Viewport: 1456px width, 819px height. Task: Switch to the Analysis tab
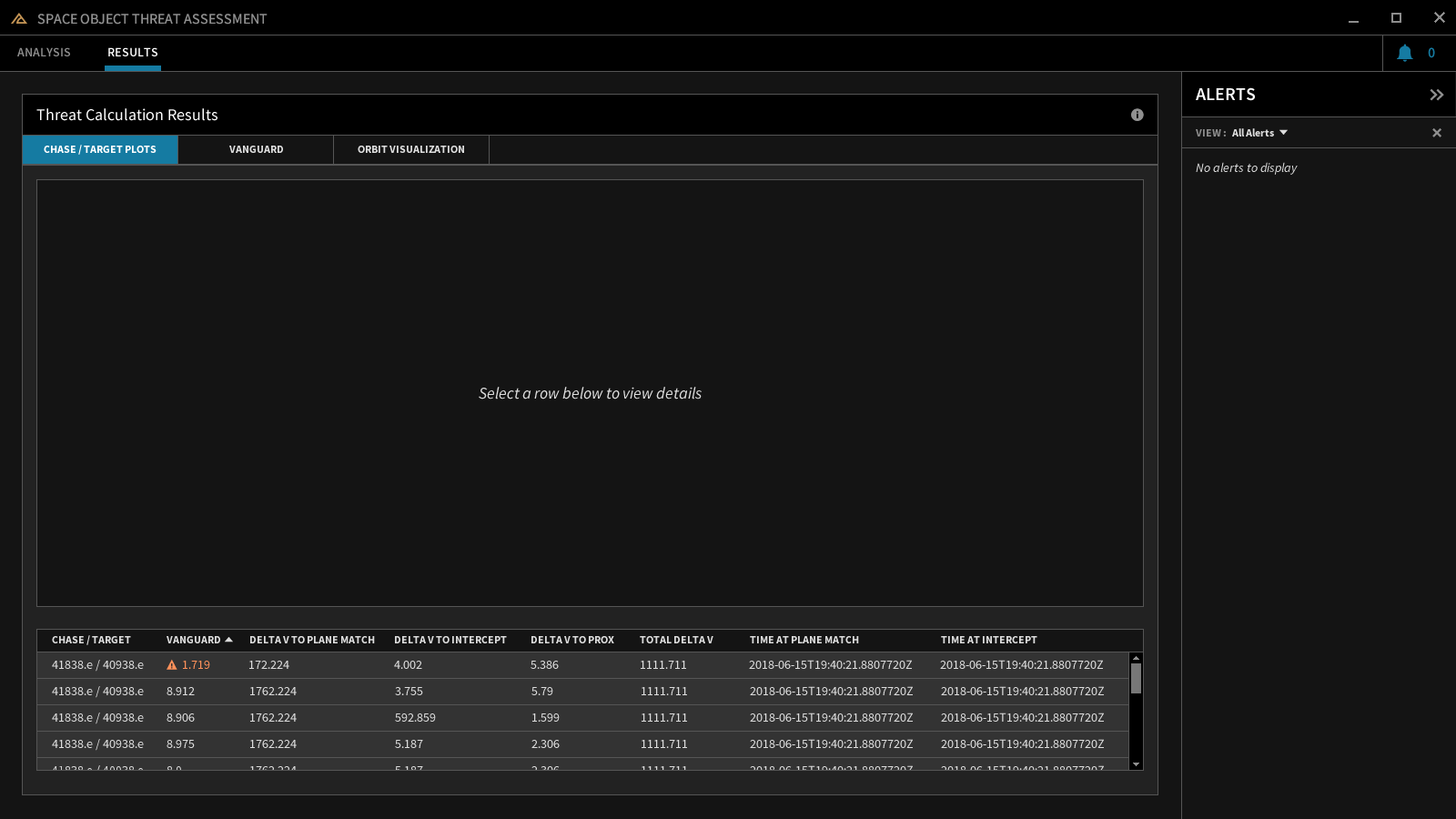click(44, 53)
